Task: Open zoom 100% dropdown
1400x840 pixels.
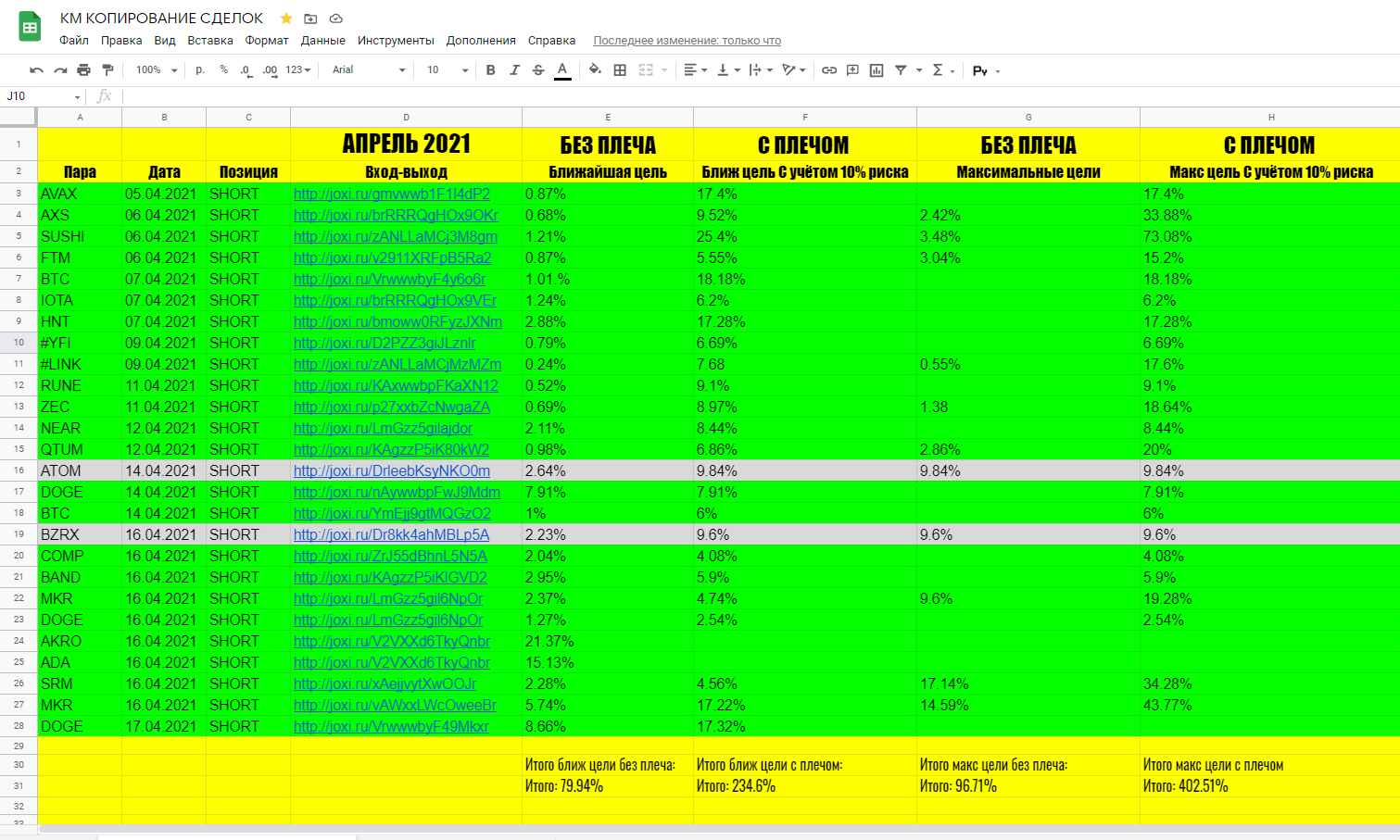Action: coord(157,70)
